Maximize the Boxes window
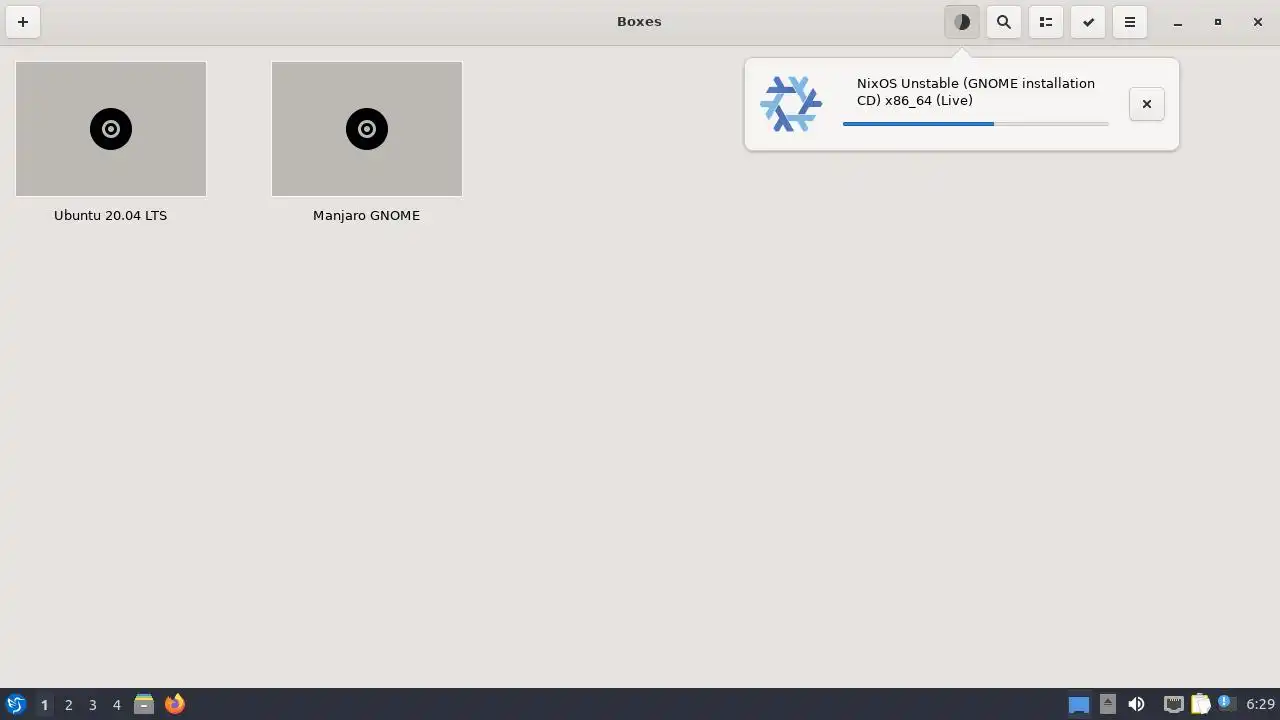 tap(1218, 22)
